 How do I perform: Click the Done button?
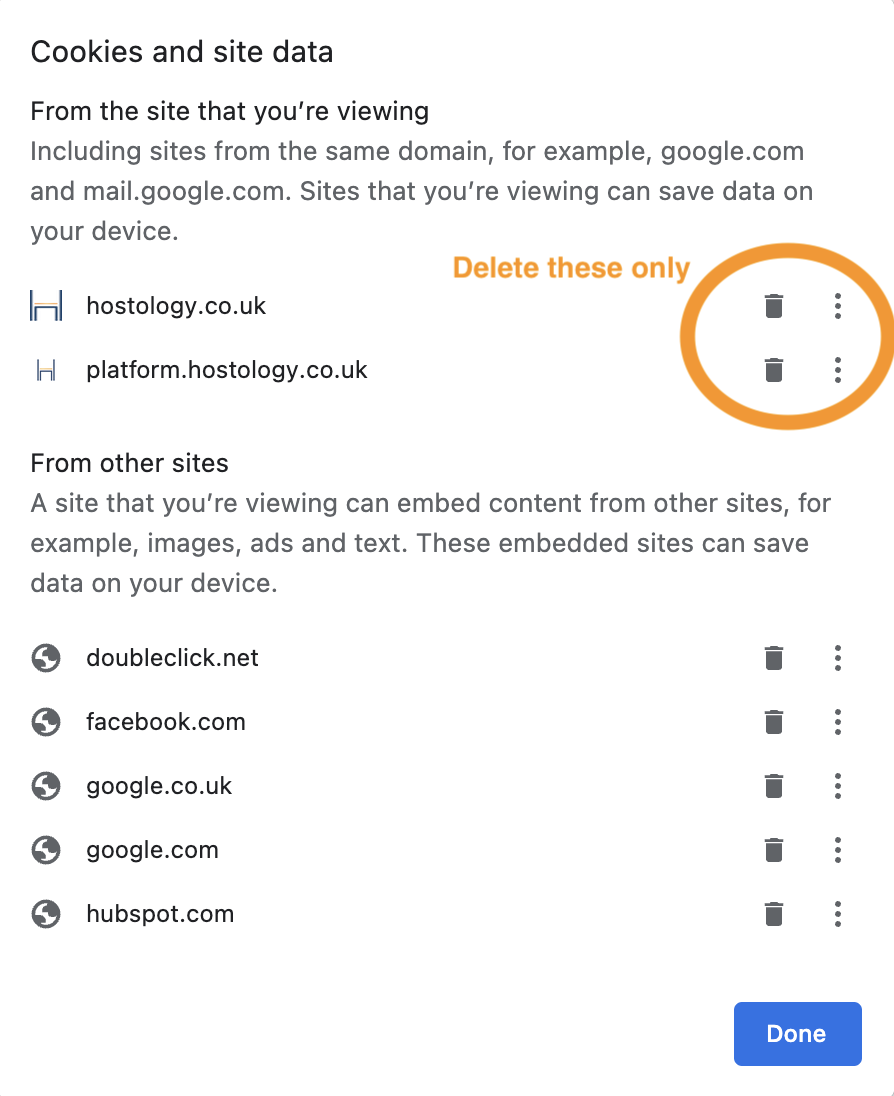[797, 1034]
